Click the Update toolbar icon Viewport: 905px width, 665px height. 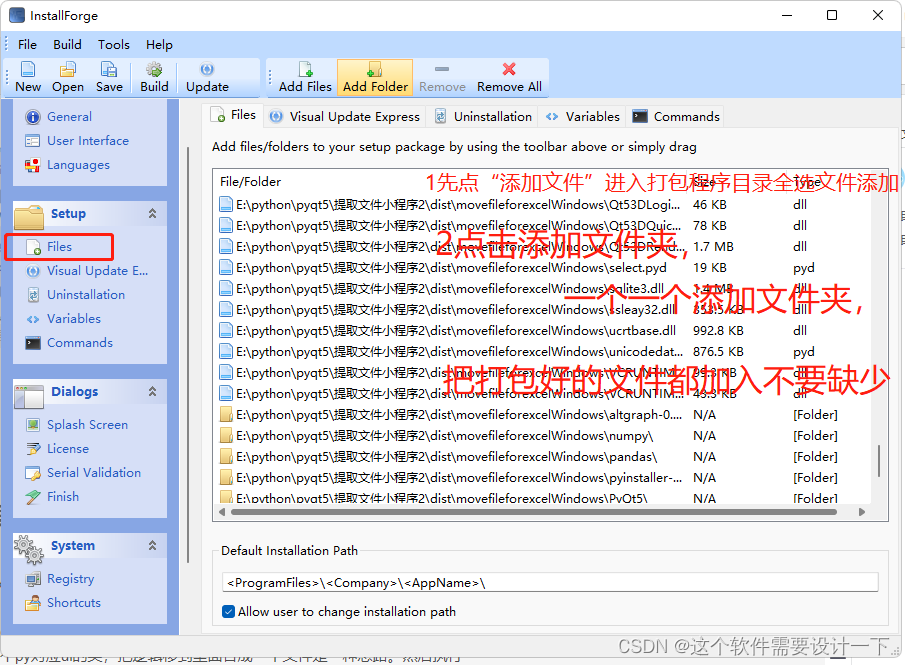[x=209, y=77]
